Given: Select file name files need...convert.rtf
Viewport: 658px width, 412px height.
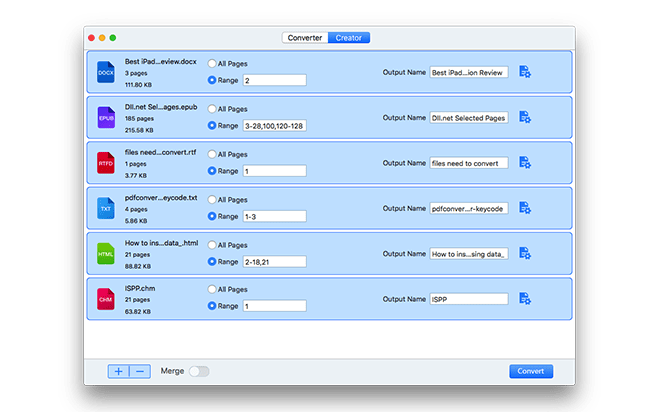Looking at the screenshot, I should click(160, 152).
